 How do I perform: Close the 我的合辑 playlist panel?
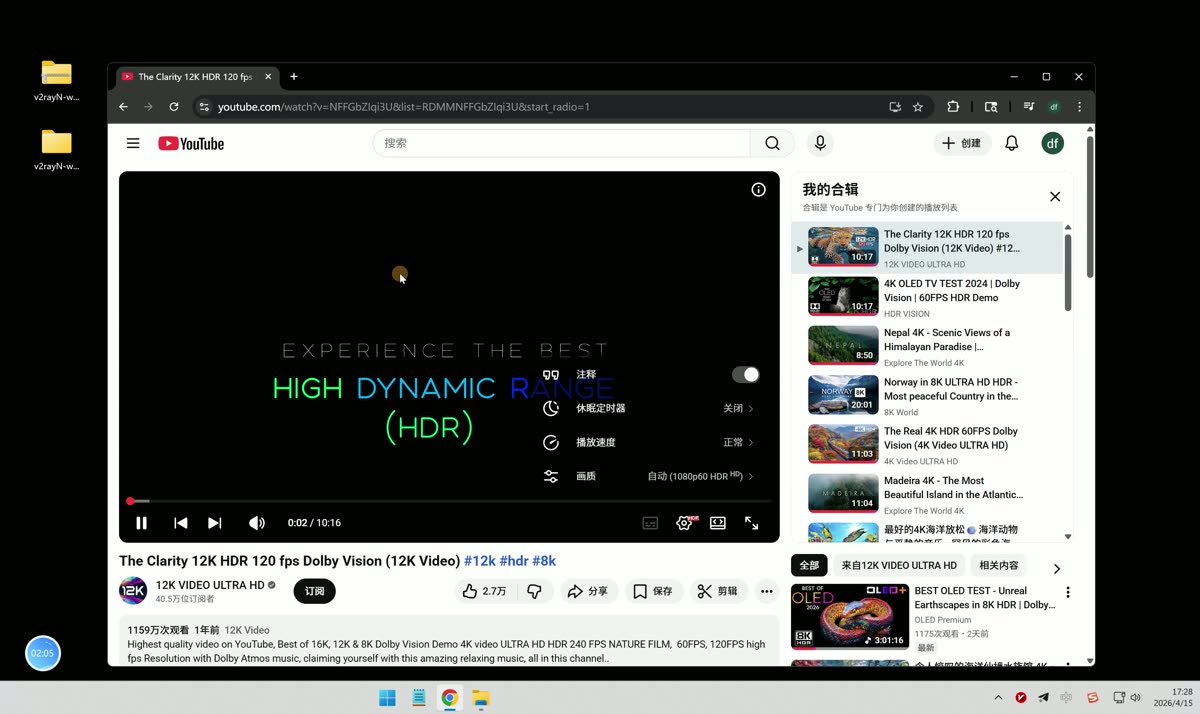[1055, 197]
